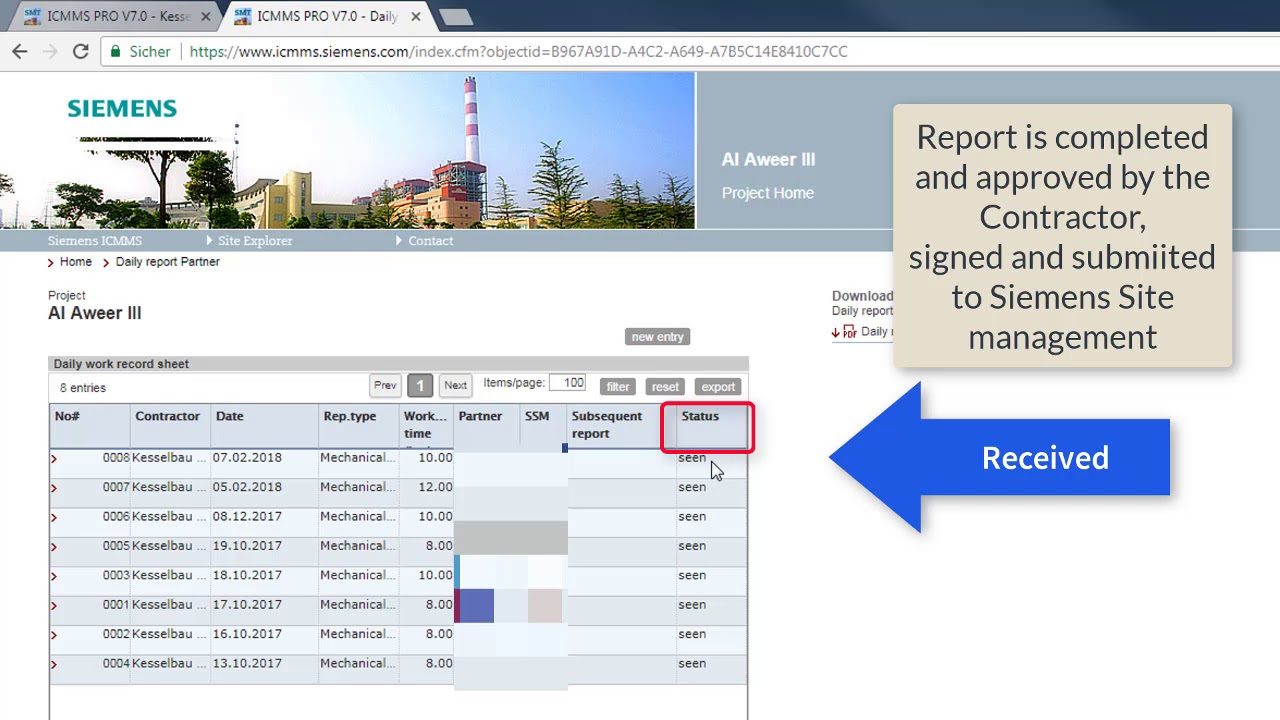This screenshot has width=1280, height=720.
Task: Click the Project Home link
Action: point(768,193)
